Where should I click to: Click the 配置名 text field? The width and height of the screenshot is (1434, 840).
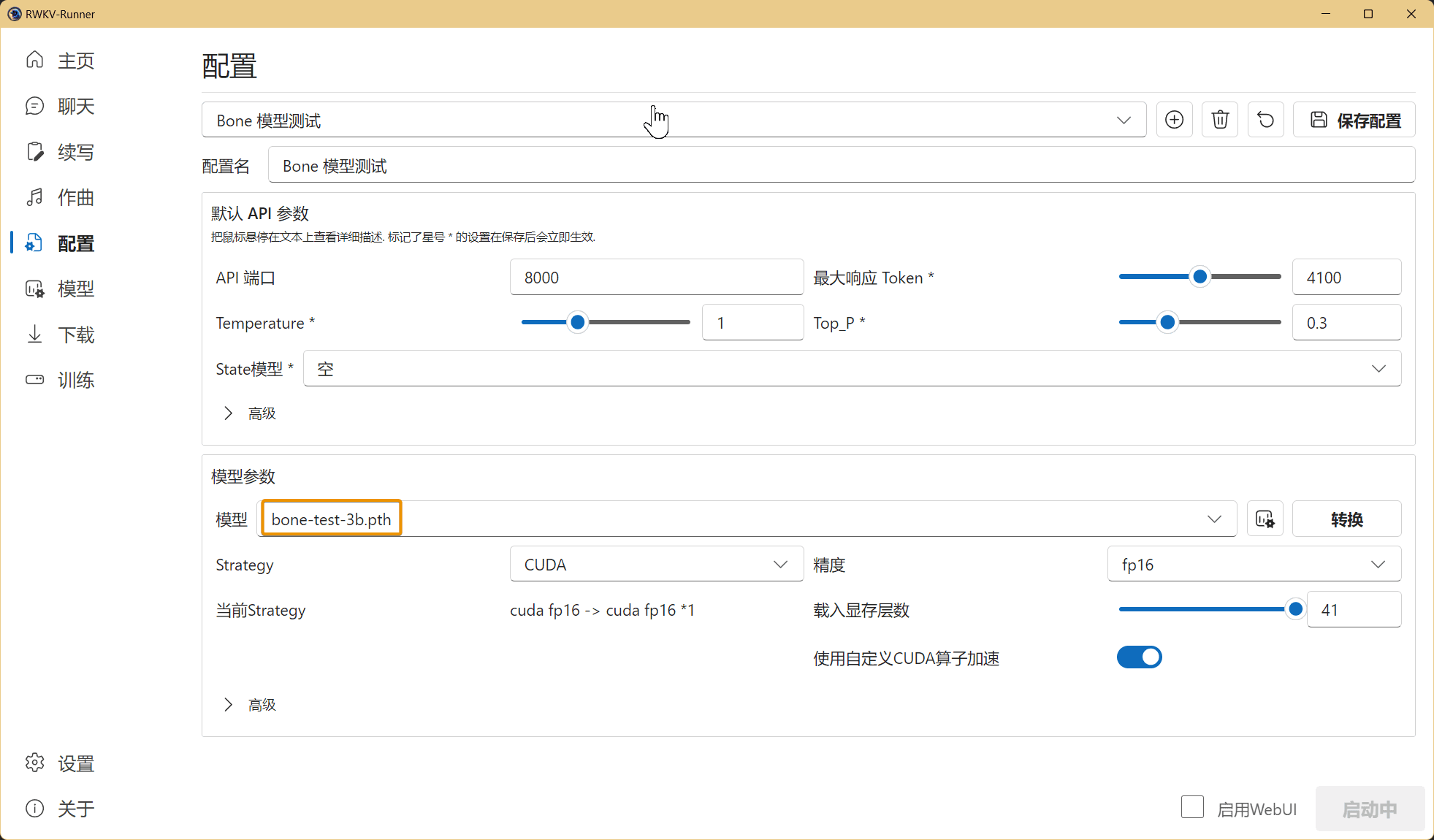coord(842,165)
